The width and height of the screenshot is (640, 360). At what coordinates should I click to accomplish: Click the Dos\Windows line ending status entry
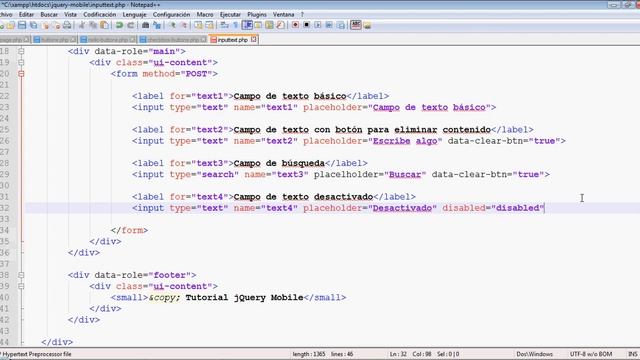534,354
